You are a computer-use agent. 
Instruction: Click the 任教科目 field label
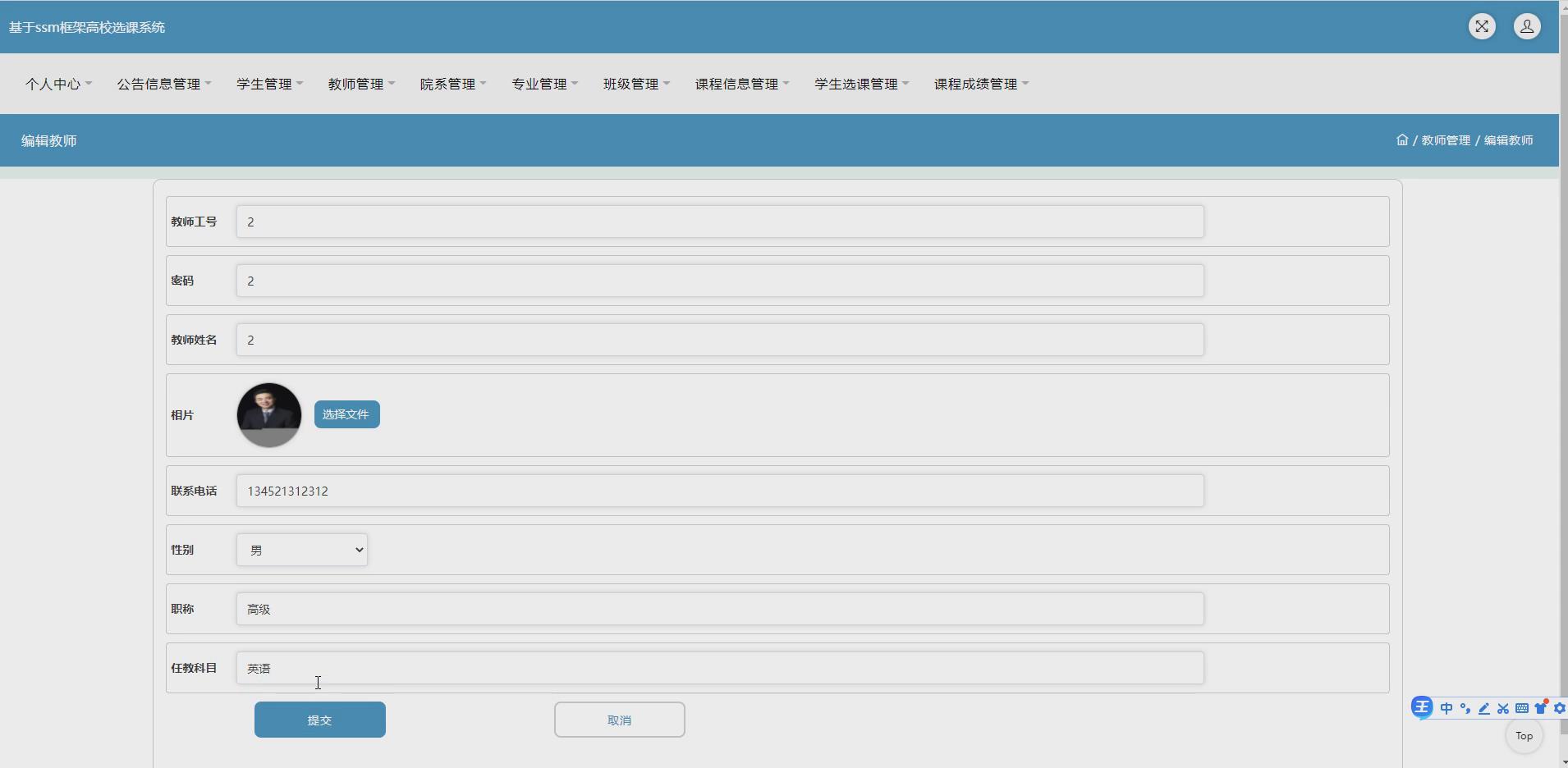(x=194, y=668)
